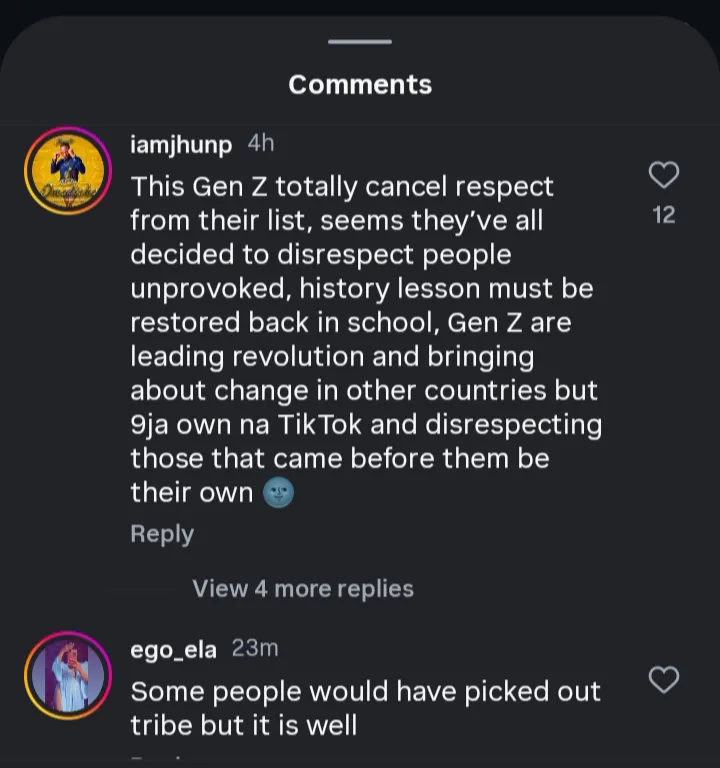This screenshot has height=768, width=720.
Task: Open the ego_ela username link
Action: pyautogui.click(x=173, y=649)
